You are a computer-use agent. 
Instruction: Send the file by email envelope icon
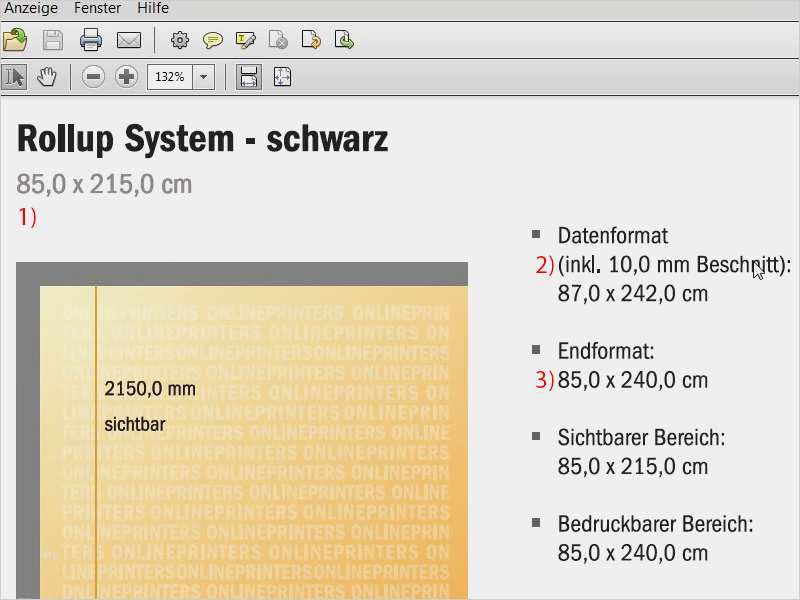tap(129, 40)
